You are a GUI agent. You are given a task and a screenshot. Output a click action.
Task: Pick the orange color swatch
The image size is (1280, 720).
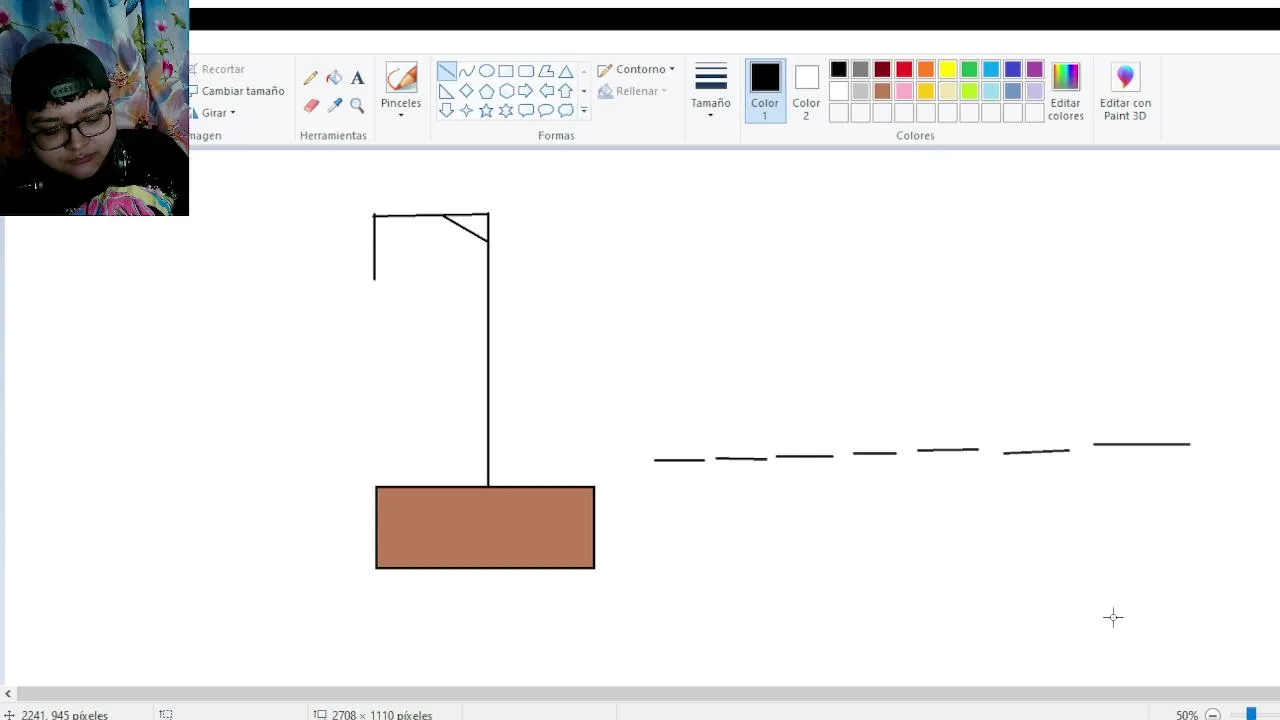tap(926, 69)
